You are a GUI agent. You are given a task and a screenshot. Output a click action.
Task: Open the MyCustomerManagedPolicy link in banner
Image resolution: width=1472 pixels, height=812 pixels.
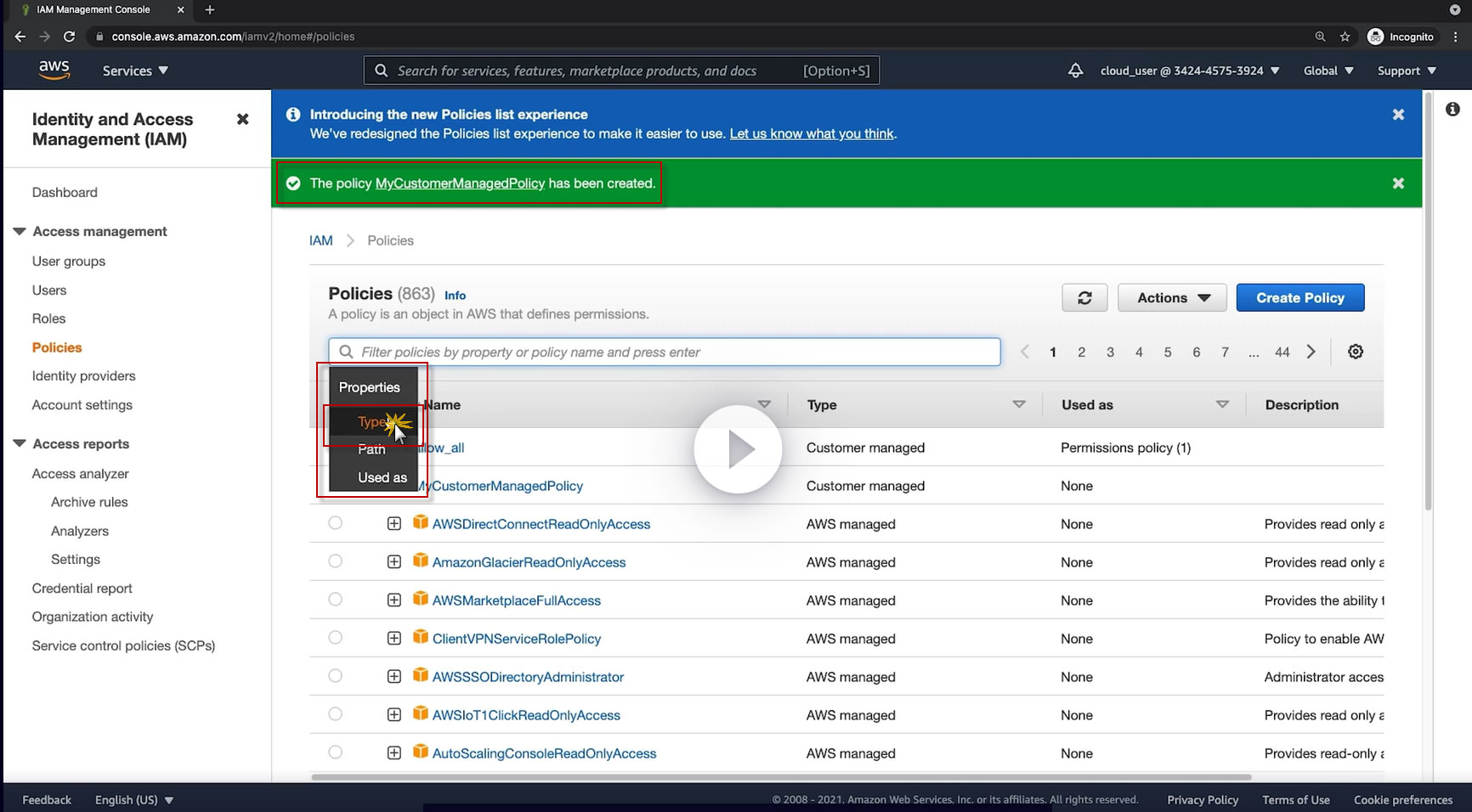click(x=460, y=183)
